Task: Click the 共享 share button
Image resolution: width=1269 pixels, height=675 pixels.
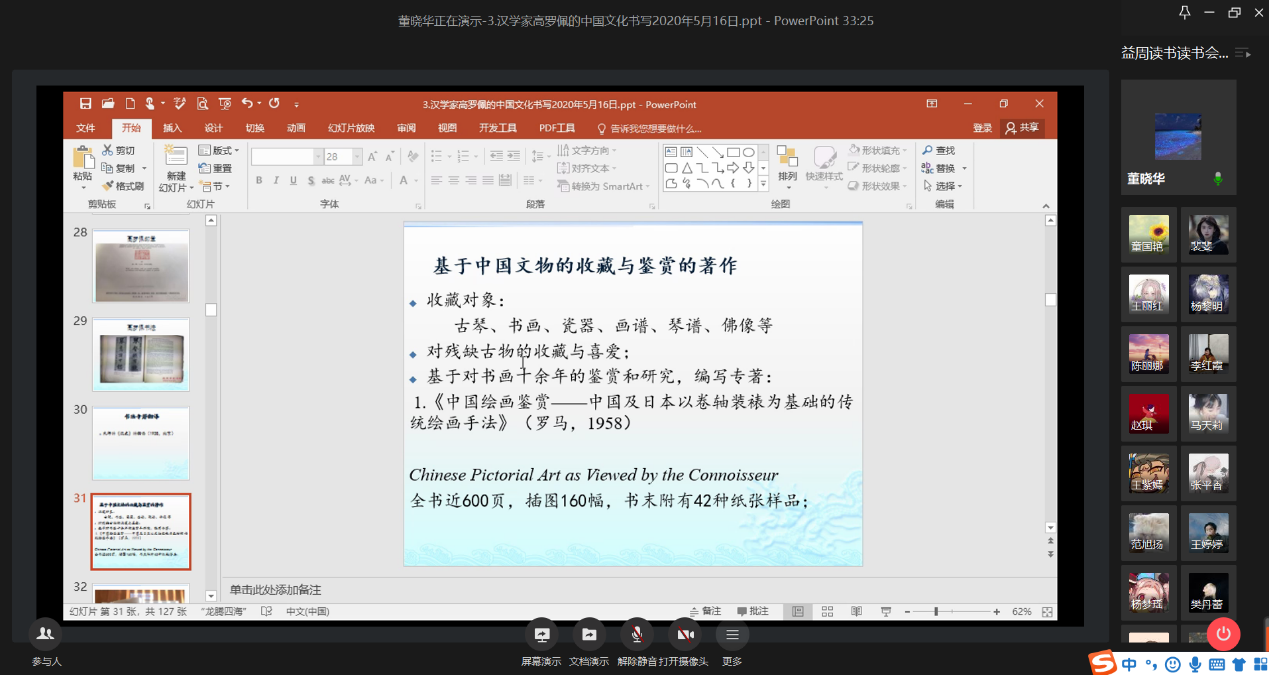Action: [x=1023, y=128]
